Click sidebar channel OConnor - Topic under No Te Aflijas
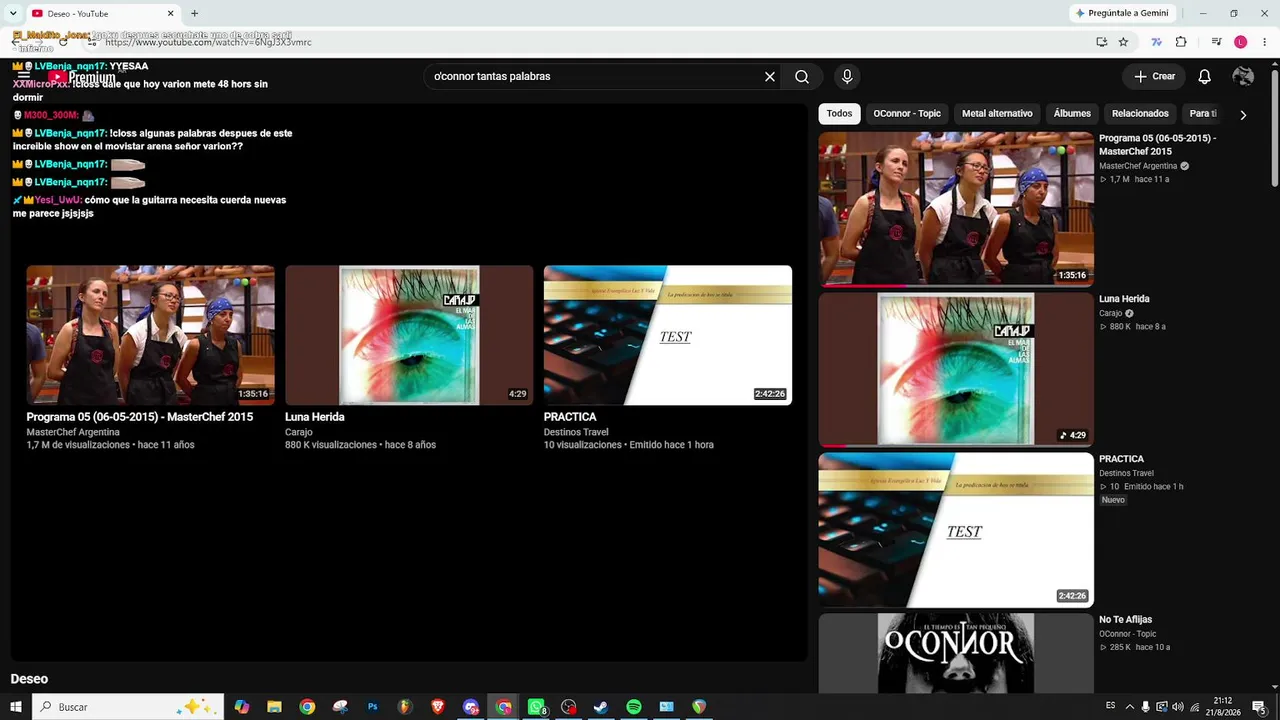The height and width of the screenshot is (720, 1280). (x=1128, y=634)
